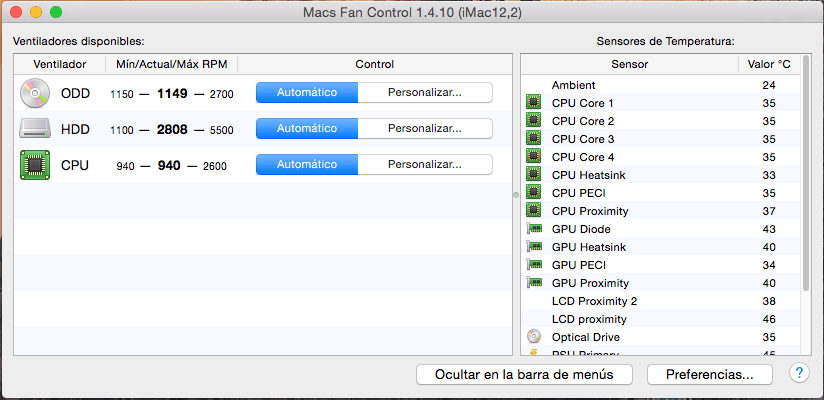The image size is (824, 400).
Task: Set HDD fan to Automático
Action: tap(307, 129)
